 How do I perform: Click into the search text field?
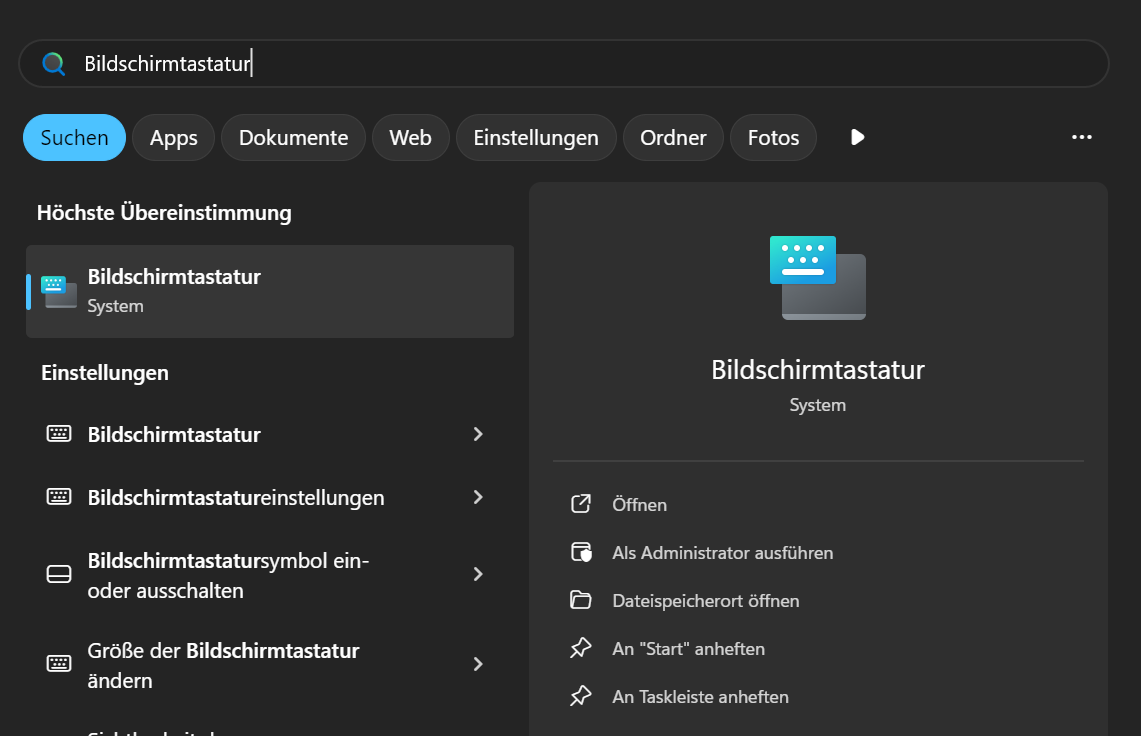point(600,64)
